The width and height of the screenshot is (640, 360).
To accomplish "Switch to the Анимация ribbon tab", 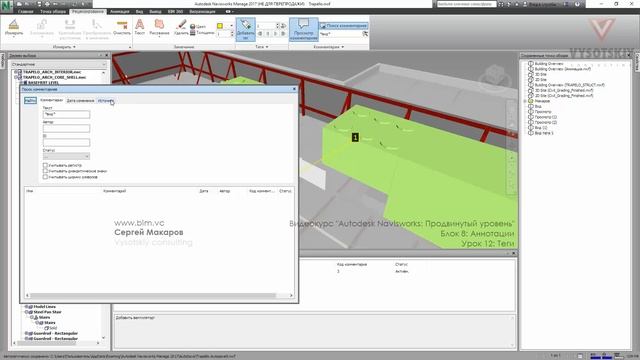I will (x=120, y=12).
